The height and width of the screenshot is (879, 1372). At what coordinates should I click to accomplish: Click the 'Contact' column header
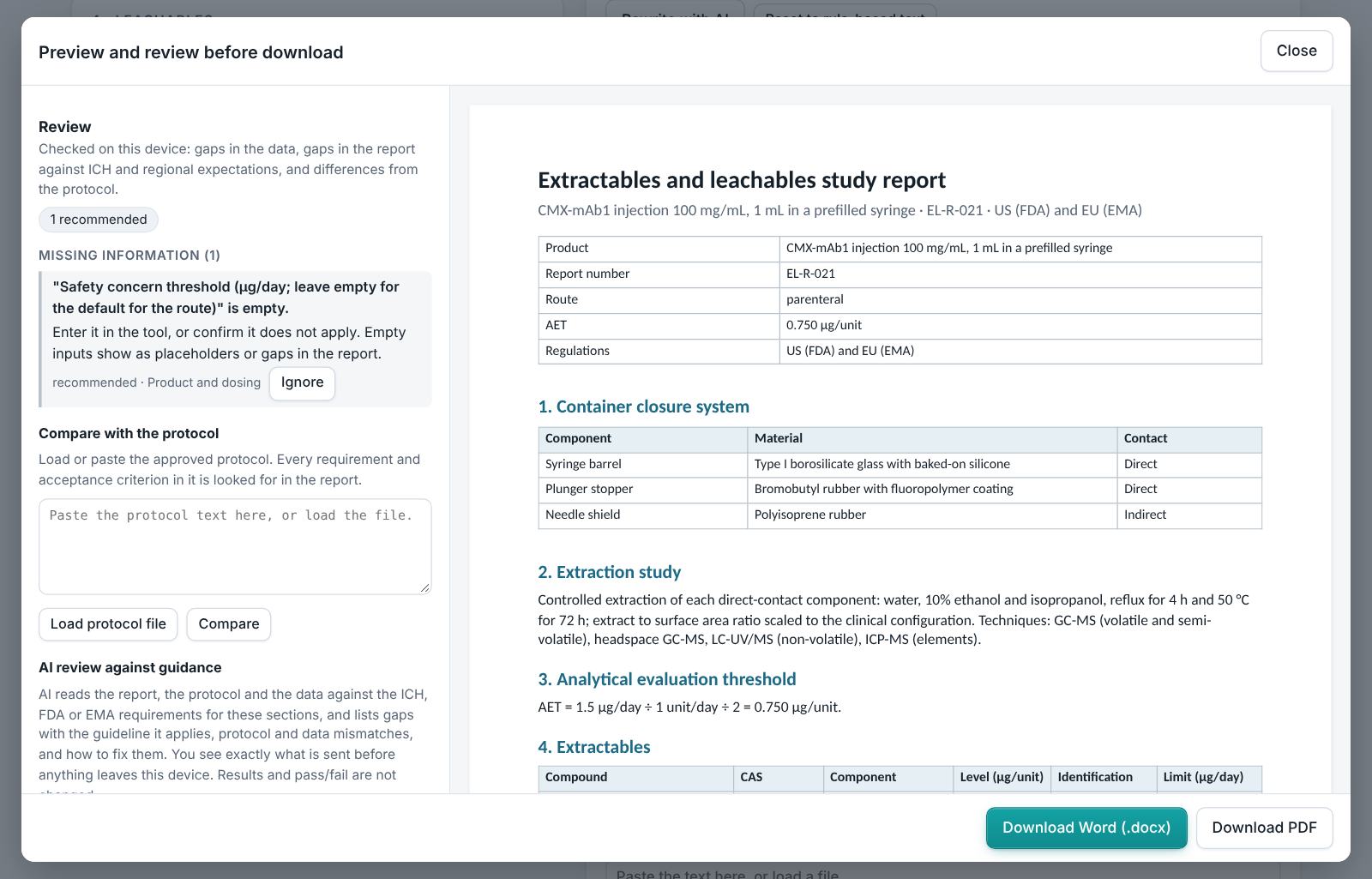[x=1189, y=439]
